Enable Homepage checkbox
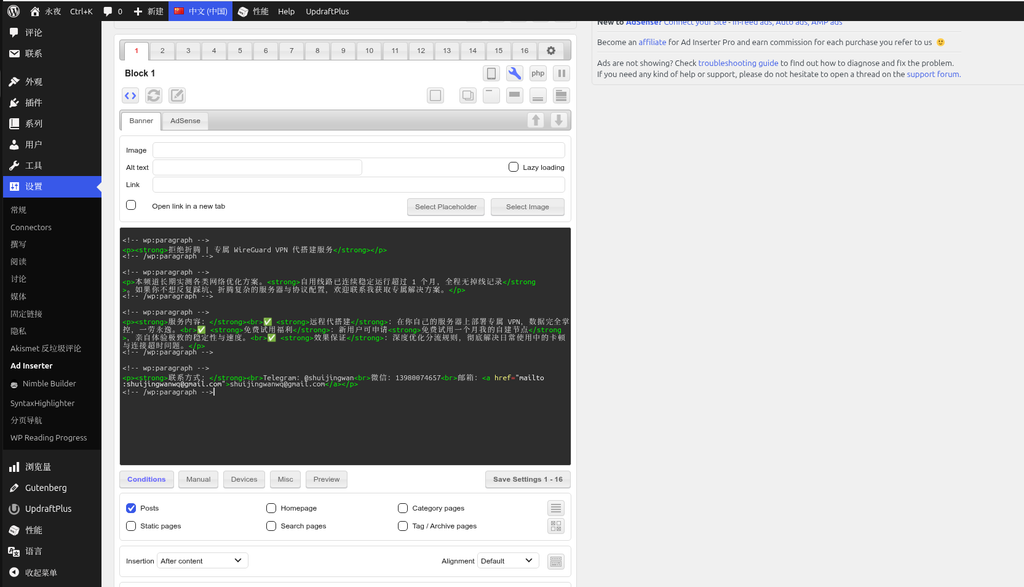The image size is (1024, 587). pos(271,508)
